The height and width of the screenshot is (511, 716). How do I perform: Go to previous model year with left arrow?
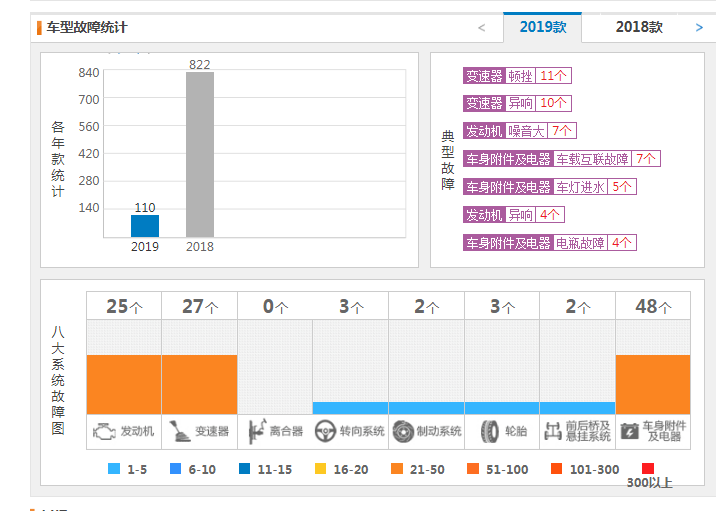tap(482, 28)
